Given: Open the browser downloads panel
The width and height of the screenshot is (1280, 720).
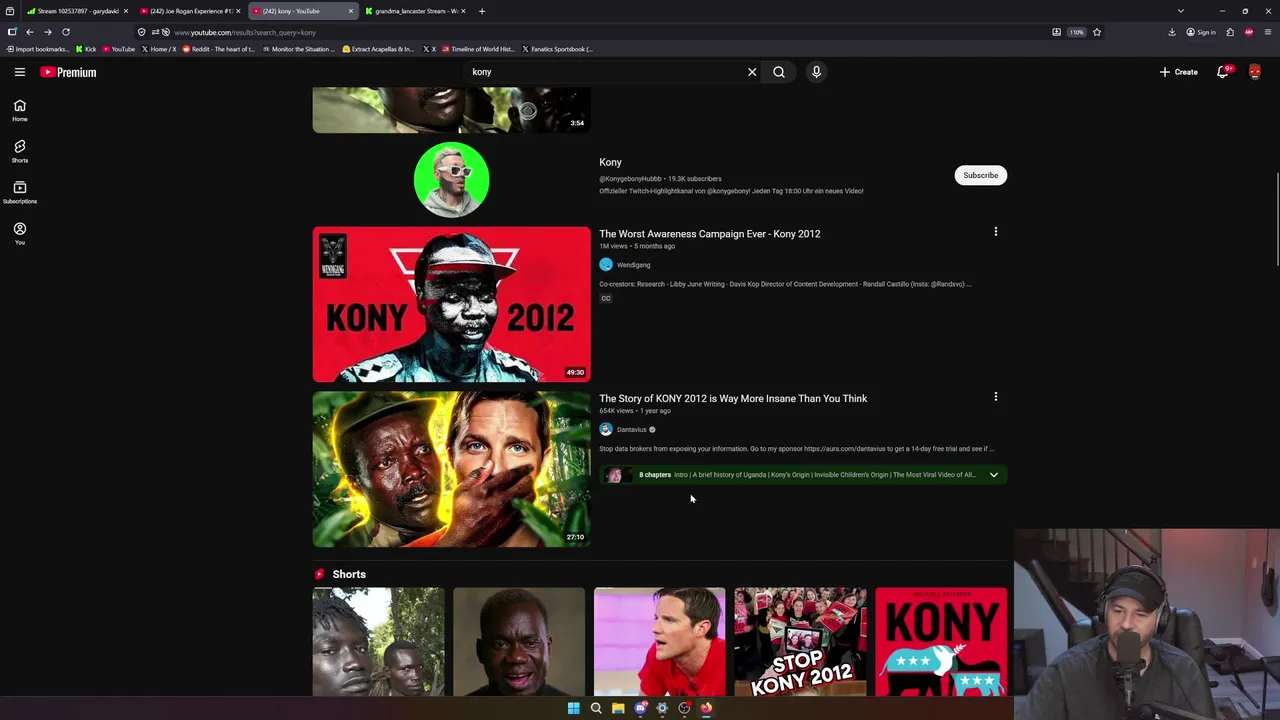Looking at the screenshot, I should [1172, 32].
